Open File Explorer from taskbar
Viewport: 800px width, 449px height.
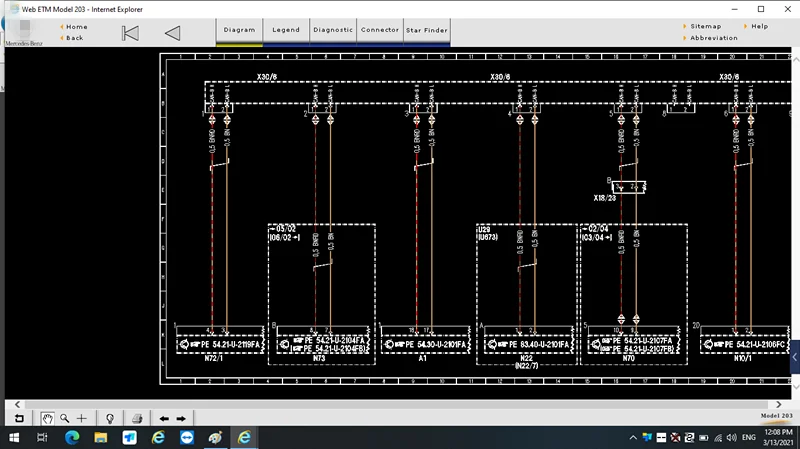click(101, 437)
